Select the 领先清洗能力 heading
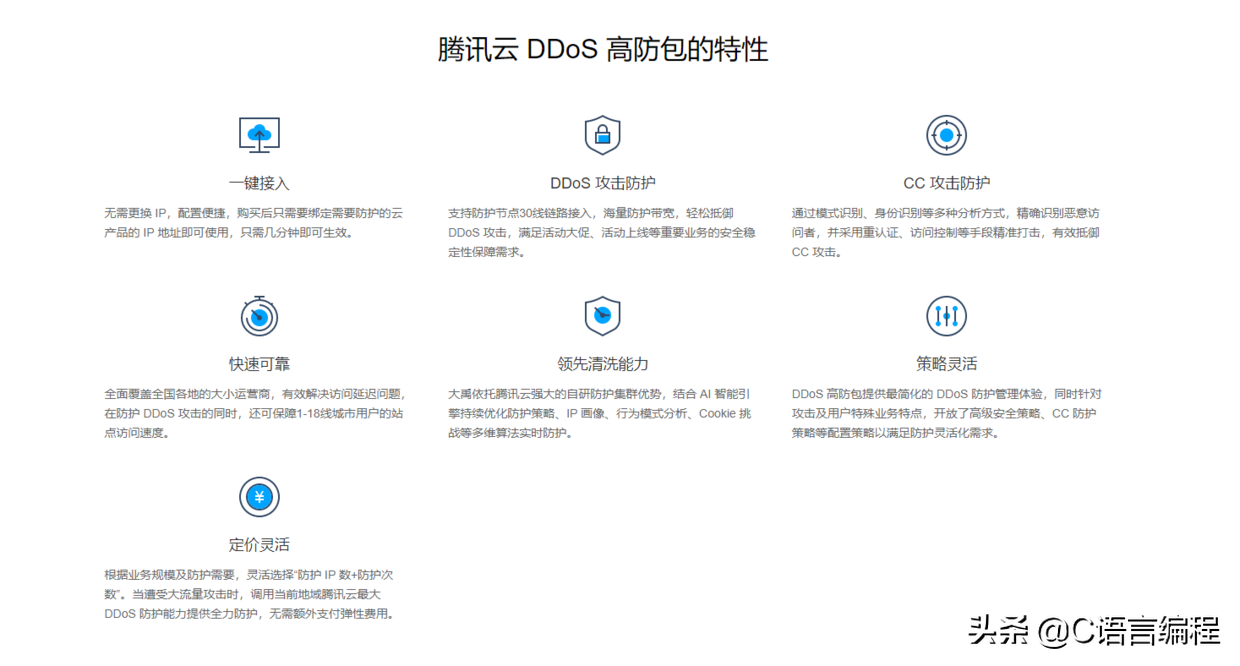The image size is (1240, 666). pos(603,364)
